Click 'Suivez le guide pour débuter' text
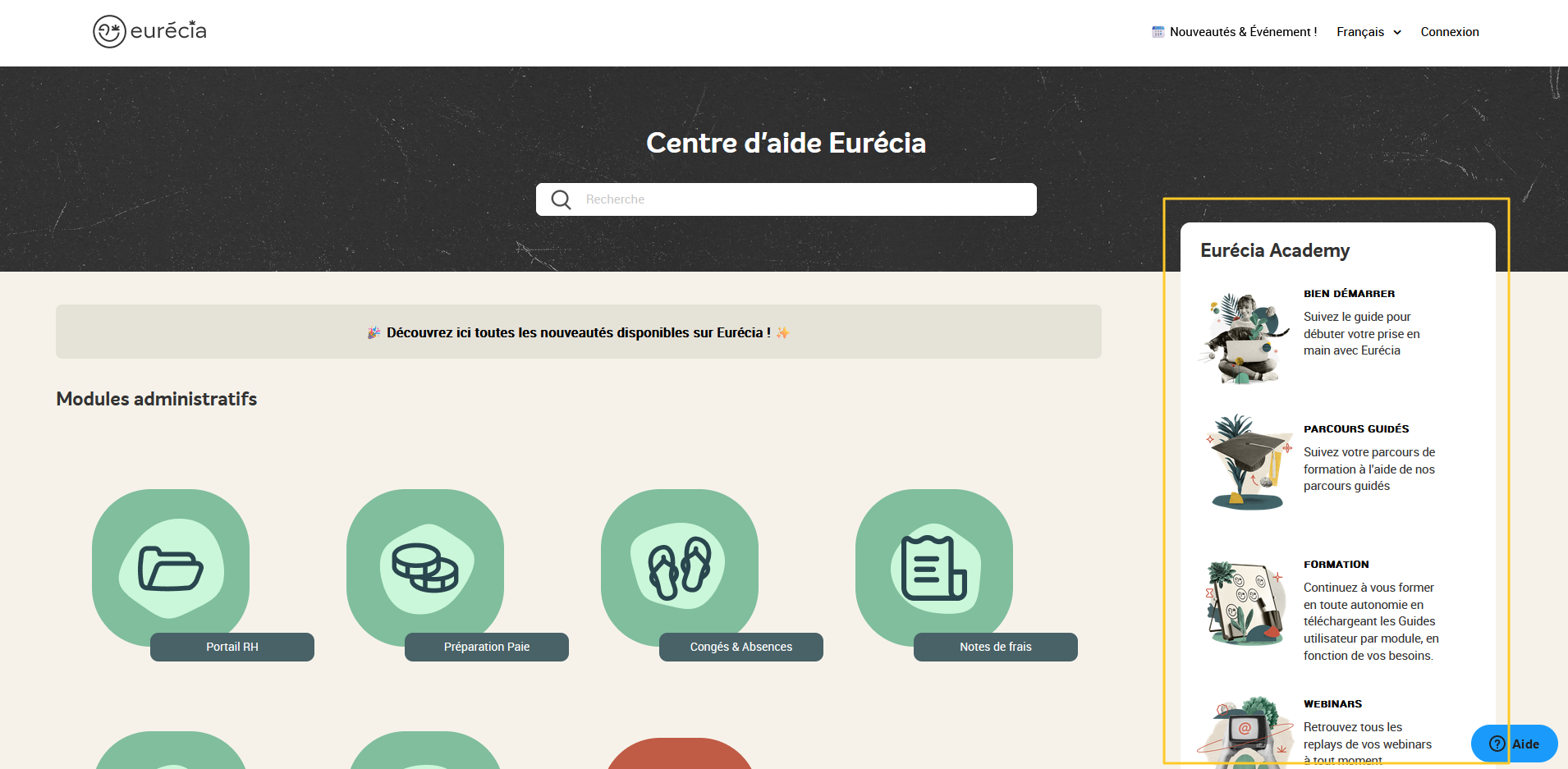1568x769 pixels. click(x=1362, y=334)
